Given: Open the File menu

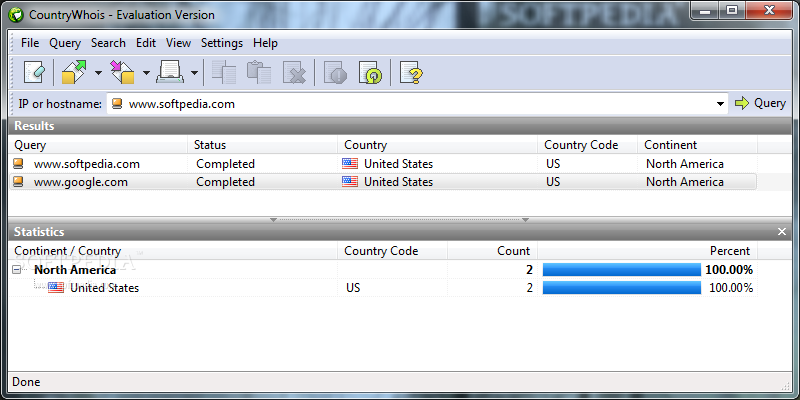Looking at the screenshot, I should click(x=30, y=43).
